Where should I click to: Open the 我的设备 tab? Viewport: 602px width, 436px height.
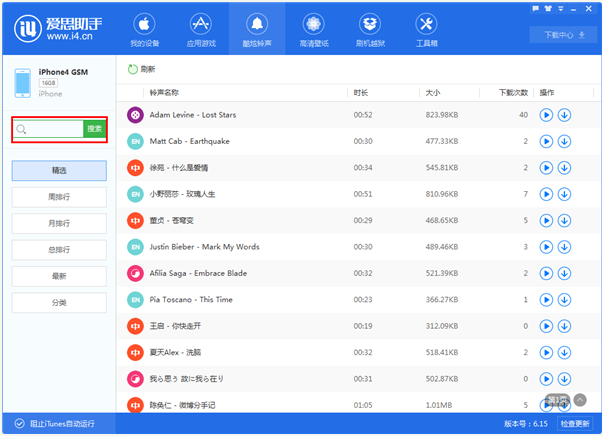(x=144, y=29)
